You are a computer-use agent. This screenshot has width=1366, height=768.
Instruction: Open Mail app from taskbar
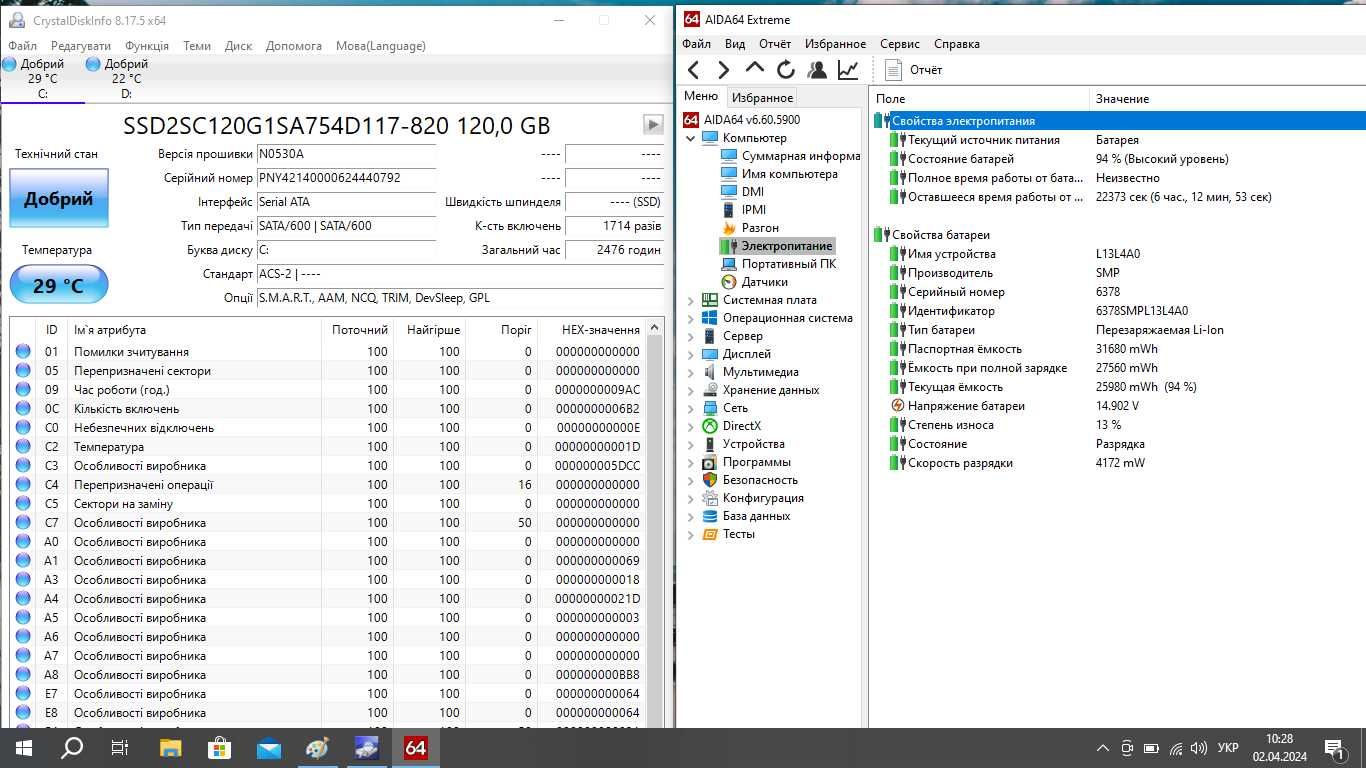(x=268, y=747)
